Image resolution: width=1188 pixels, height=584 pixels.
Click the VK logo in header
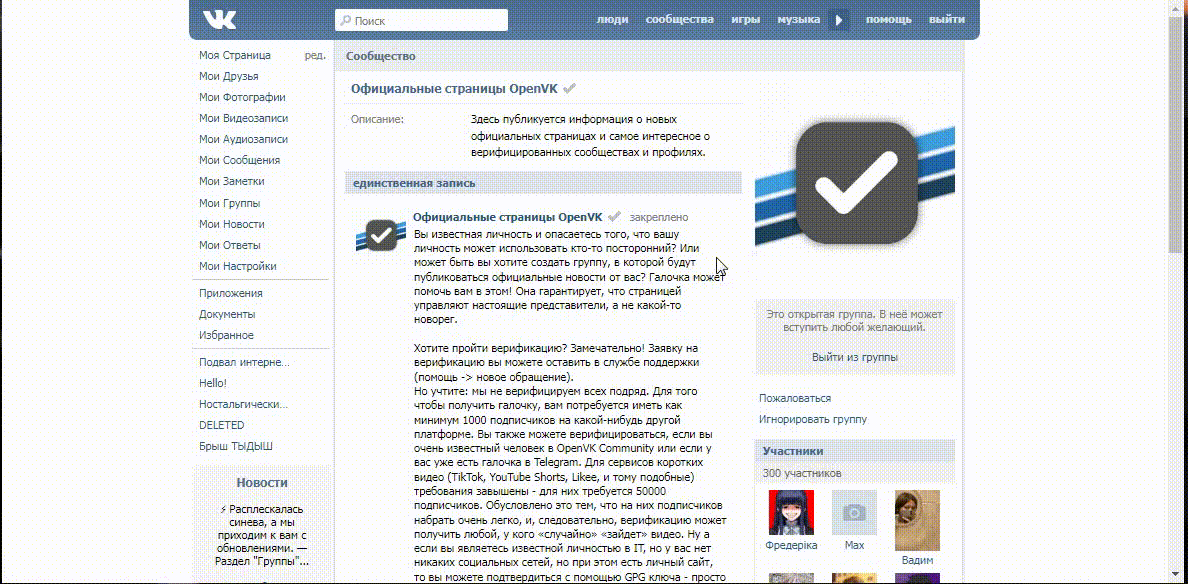pyautogui.click(x=220, y=19)
